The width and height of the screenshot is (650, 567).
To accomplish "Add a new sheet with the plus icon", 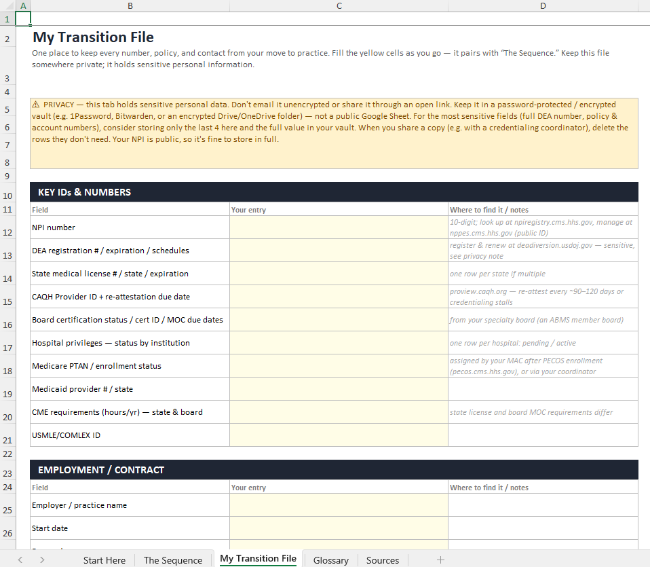I will [x=440, y=560].
